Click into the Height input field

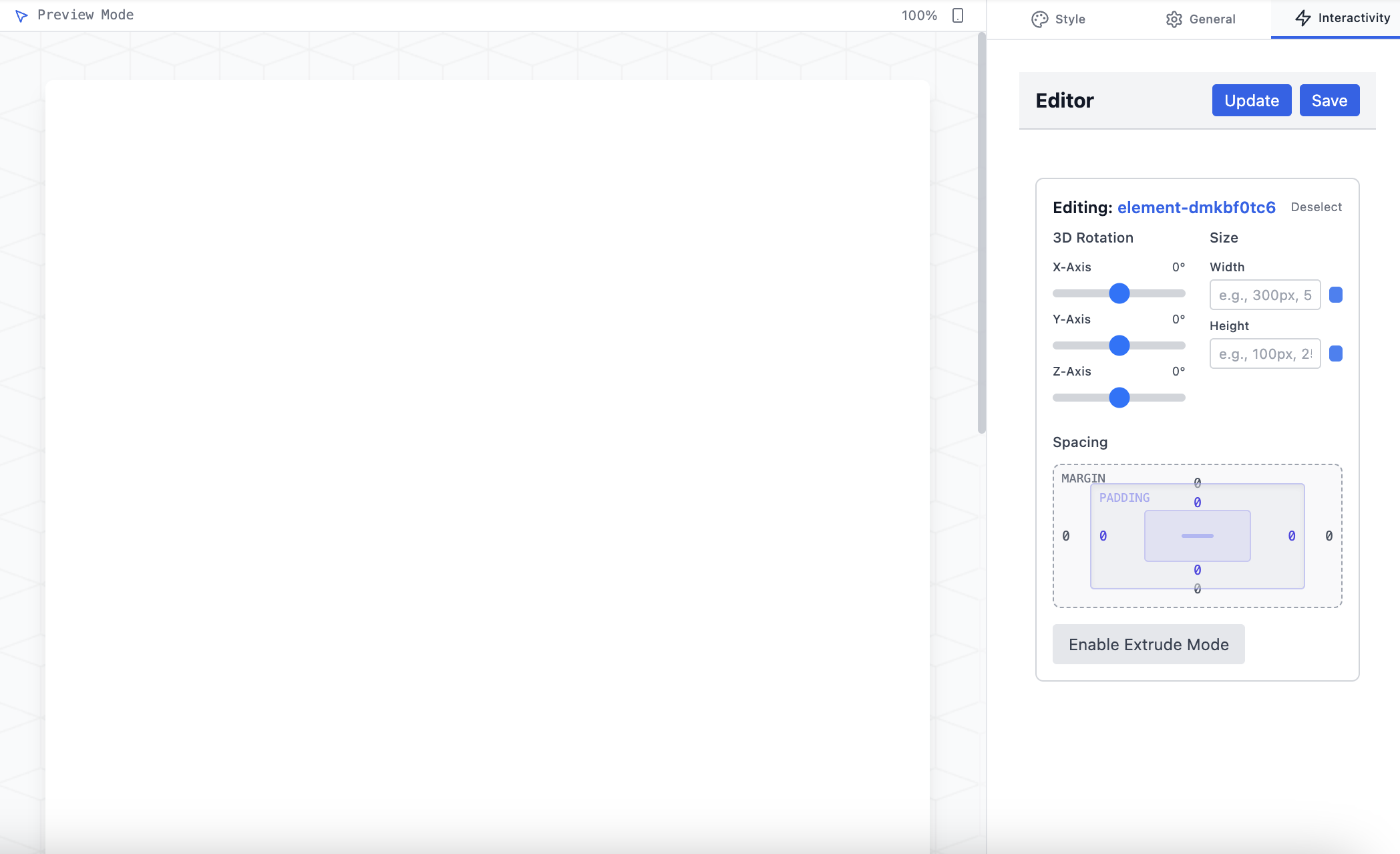coord(1264,353)
